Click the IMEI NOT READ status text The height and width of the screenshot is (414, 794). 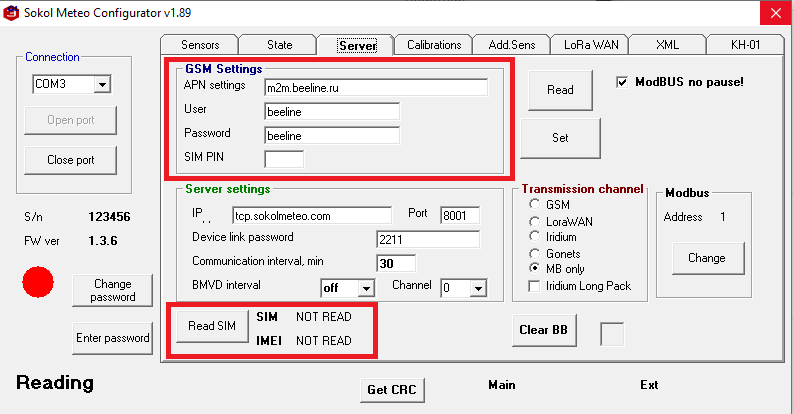[324, 341]
